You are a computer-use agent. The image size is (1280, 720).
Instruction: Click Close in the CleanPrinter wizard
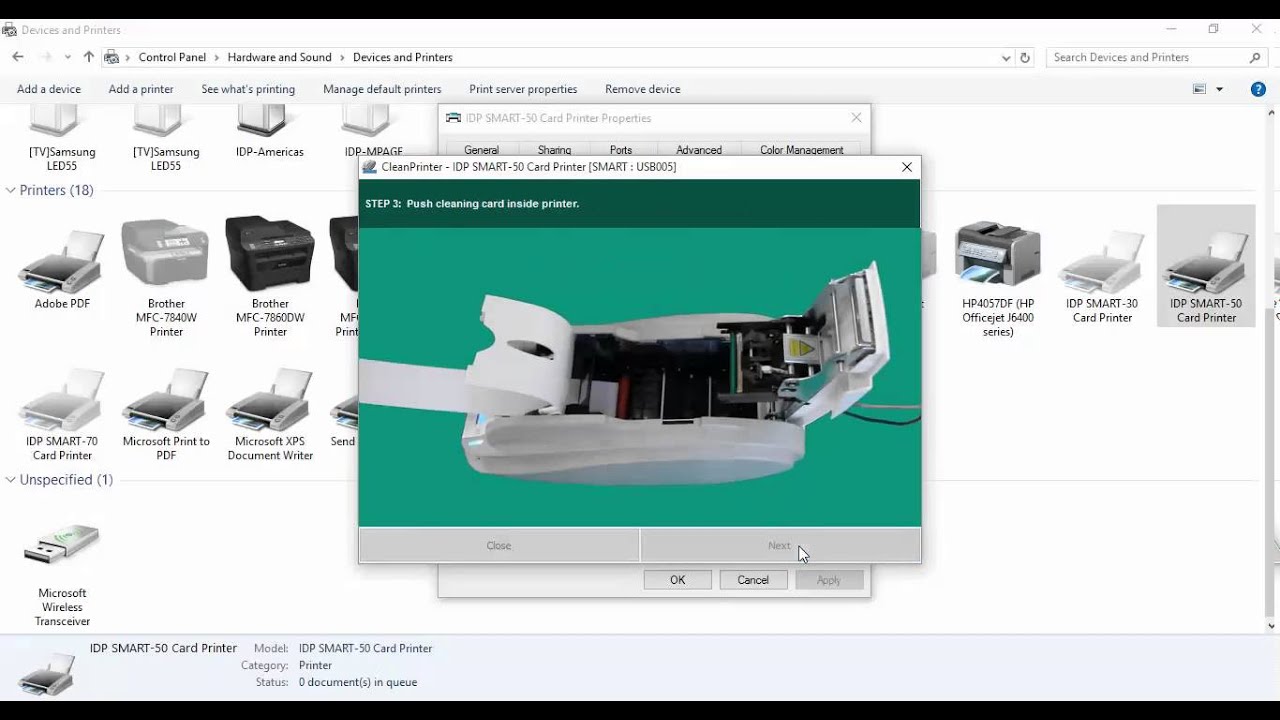coord(499,546)
